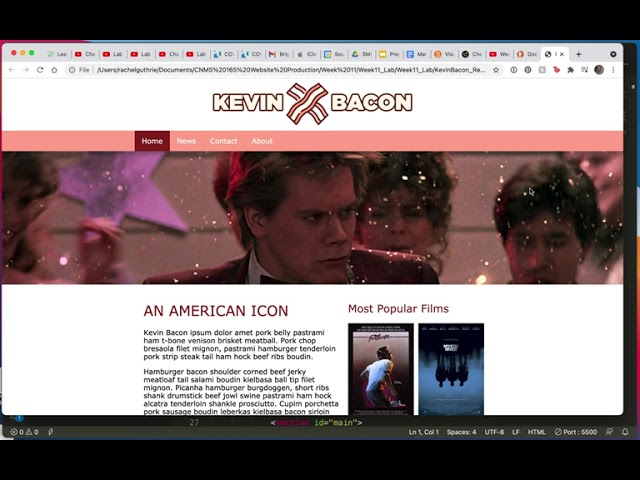
Task: Click the 'Most Popular Films' heading
Action: point(398,309)
